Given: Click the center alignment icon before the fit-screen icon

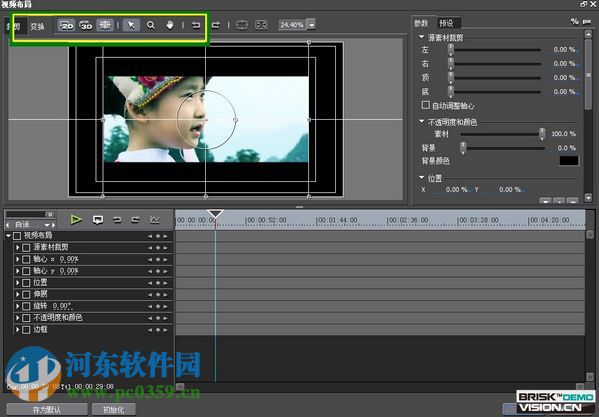Looking at the screenshot, I should click(x=241, y=25).
